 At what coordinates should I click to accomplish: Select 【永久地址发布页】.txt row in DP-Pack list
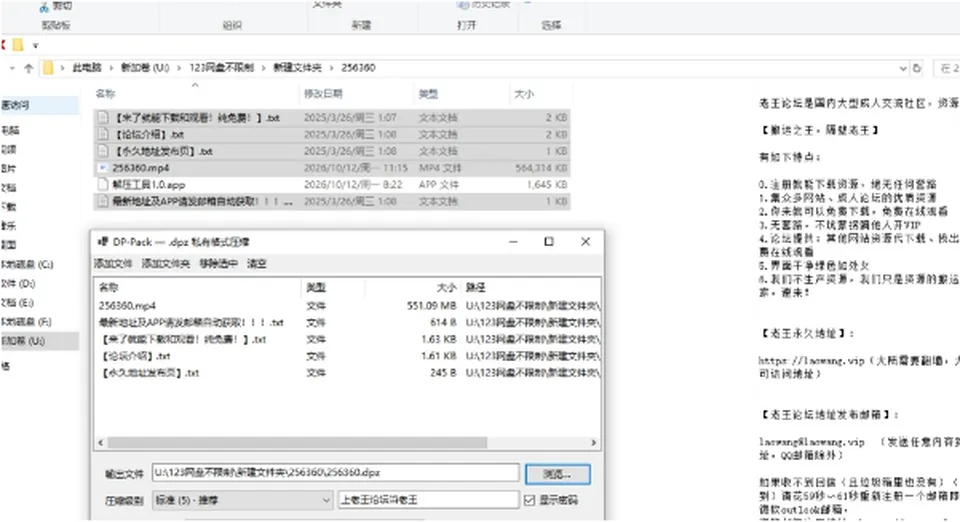(348, 372)
